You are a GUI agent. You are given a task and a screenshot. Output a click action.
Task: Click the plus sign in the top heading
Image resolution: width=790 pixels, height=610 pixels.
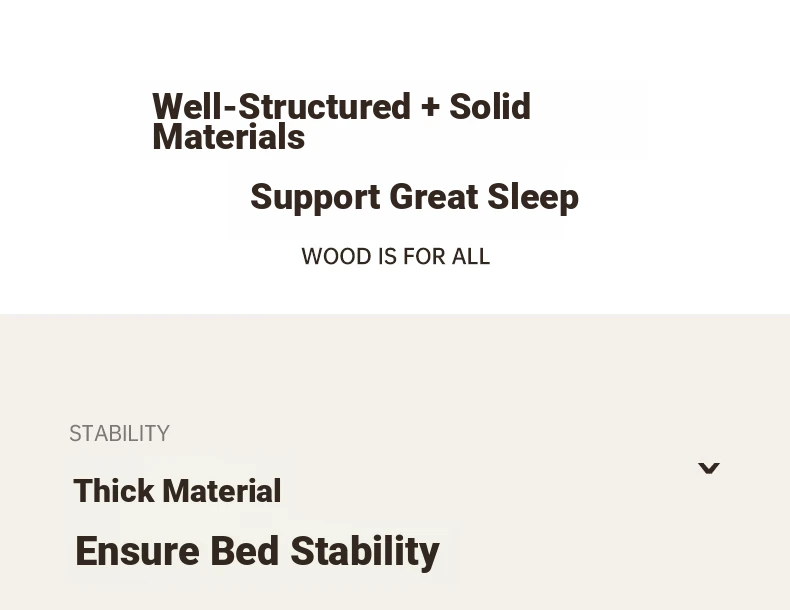430,106
